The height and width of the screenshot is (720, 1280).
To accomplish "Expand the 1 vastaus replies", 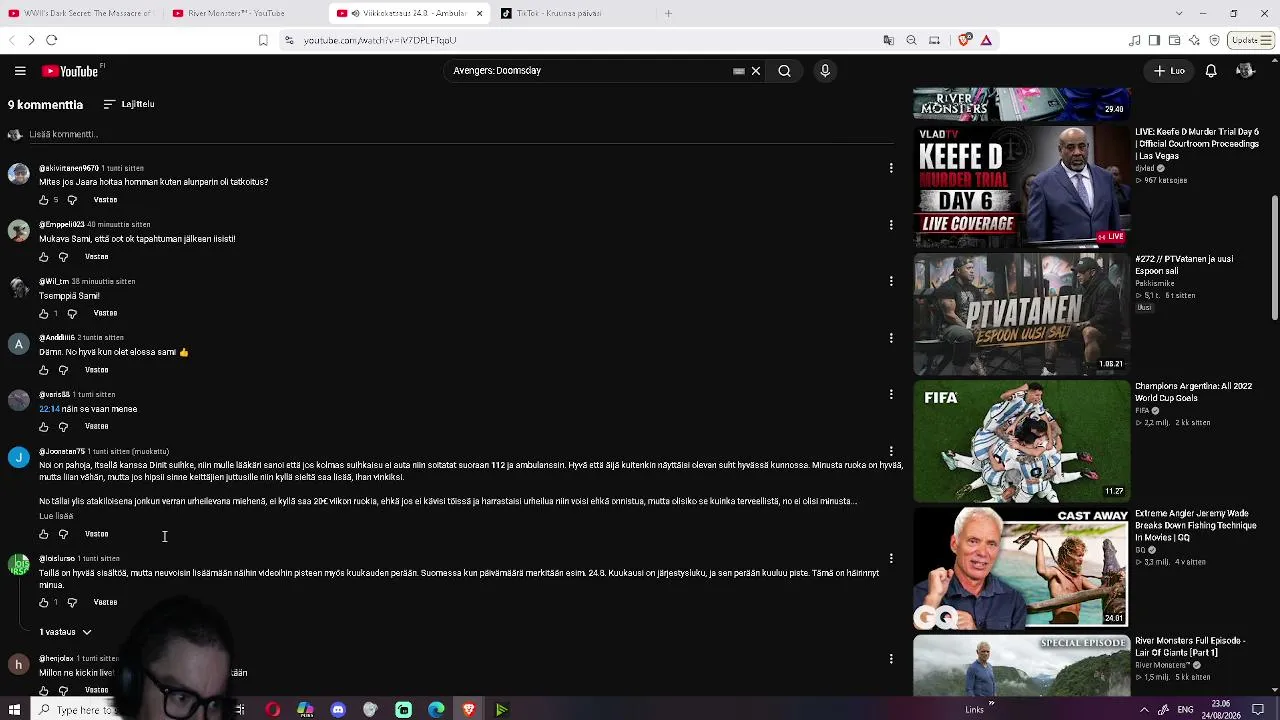I will [x=65, y=632].
